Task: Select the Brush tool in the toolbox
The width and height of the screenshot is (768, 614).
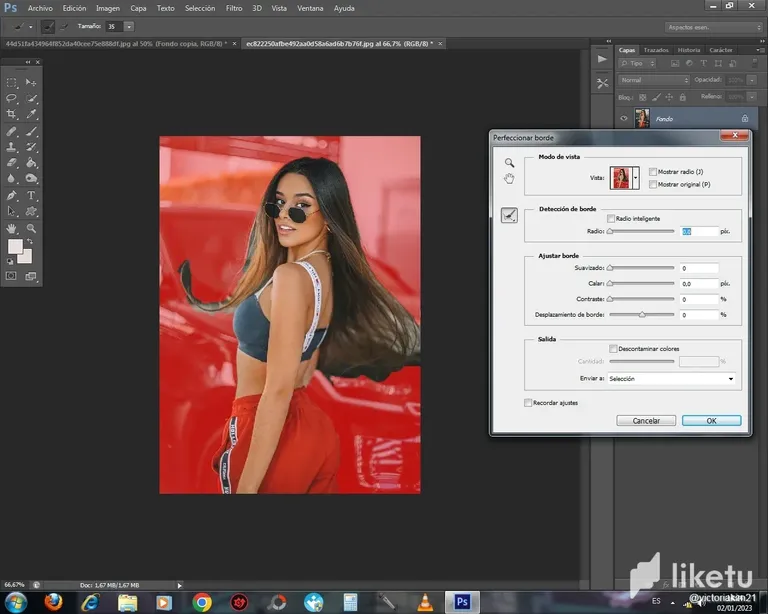Action: coord(31,131)
